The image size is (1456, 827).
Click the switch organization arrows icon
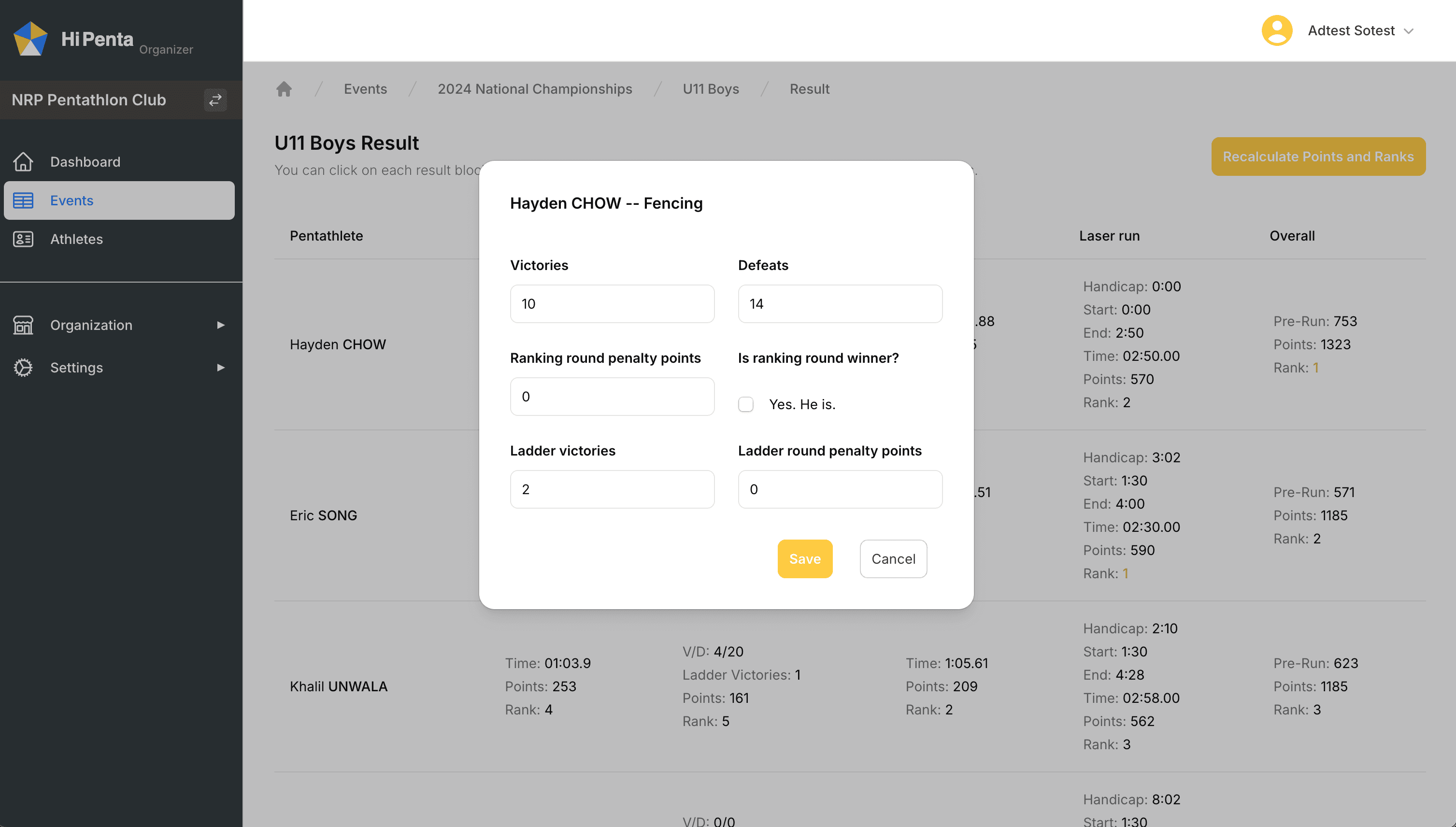point(215,100)
